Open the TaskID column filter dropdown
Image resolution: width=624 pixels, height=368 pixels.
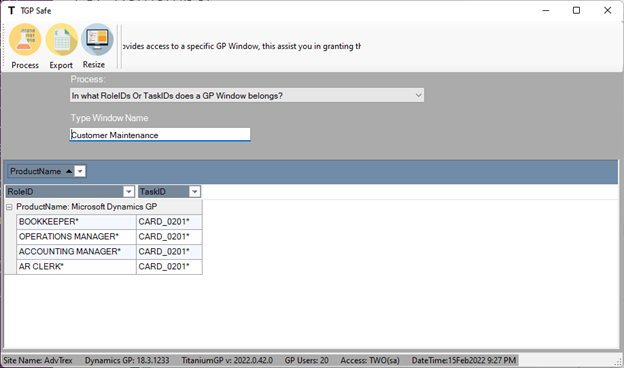195,192
